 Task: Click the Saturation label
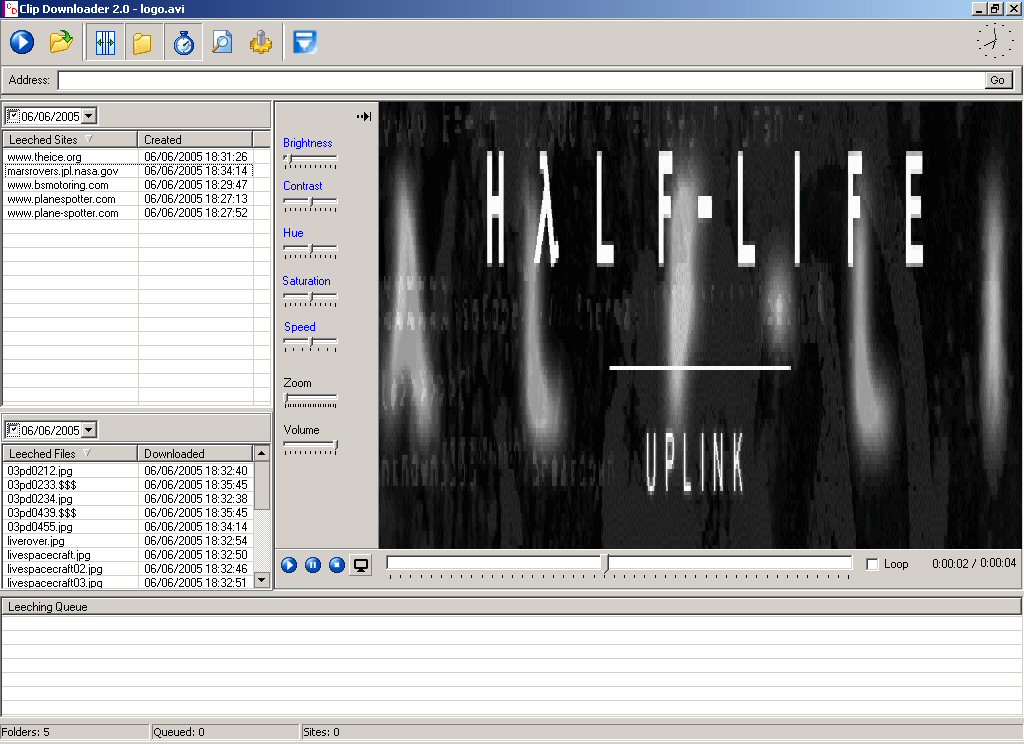coord(306,281)
